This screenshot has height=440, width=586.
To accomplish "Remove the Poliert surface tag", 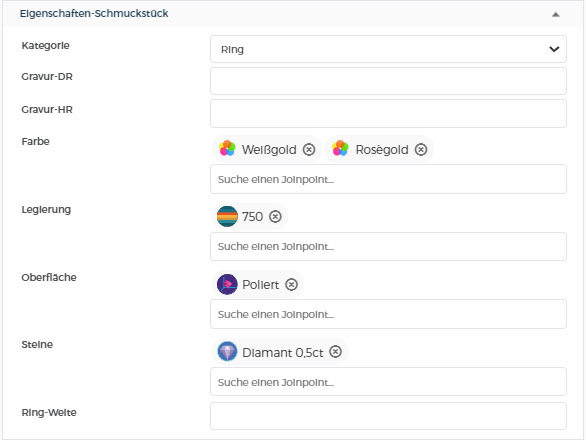I will click(292, 284).
